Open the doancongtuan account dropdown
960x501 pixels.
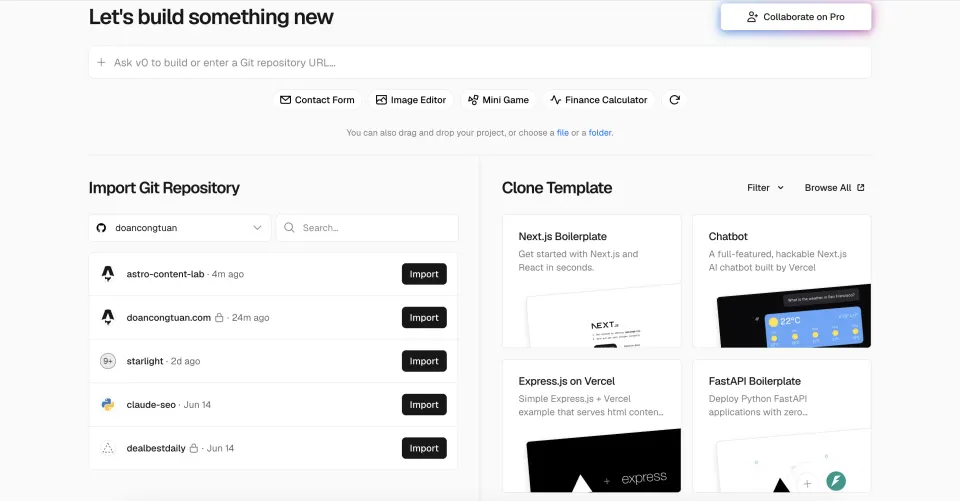[x=179, y=228]
